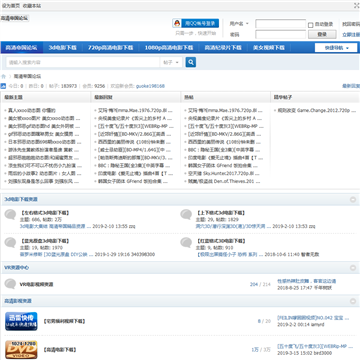
Task: Open the 【高清电影下载】 forum
Action: (x=60, y=350)
